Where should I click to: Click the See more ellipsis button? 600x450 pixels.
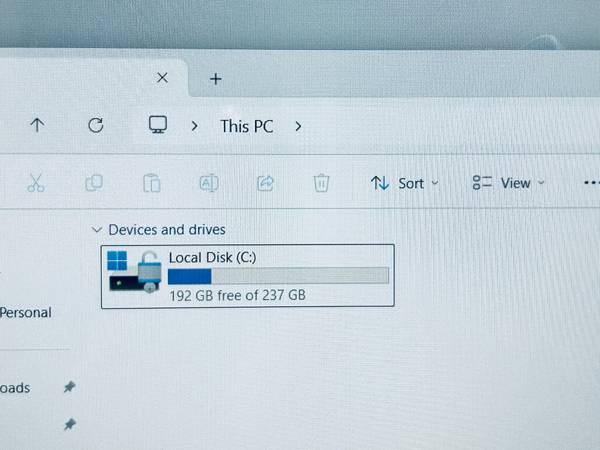pos(592,183)
